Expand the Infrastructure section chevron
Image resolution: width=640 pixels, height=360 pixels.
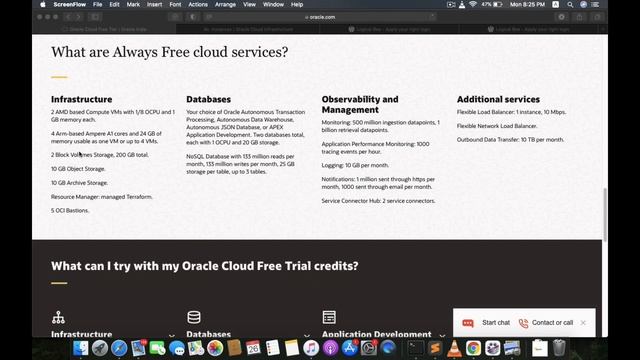[172, 336]
